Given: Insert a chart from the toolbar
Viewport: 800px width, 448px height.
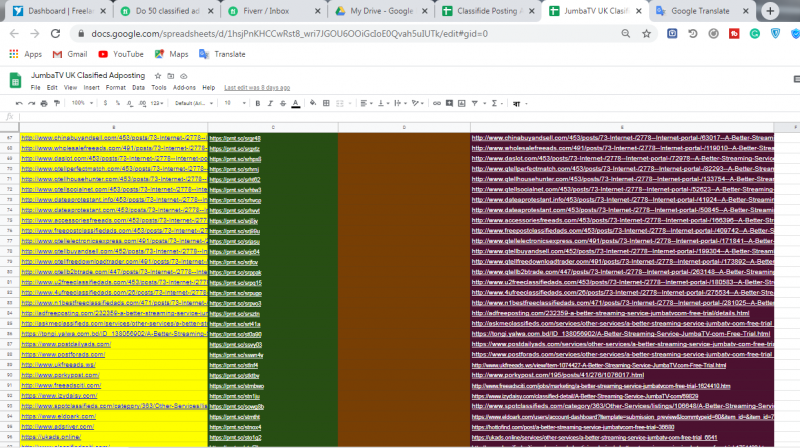Looking at the screenshot, I should (462, 104).
